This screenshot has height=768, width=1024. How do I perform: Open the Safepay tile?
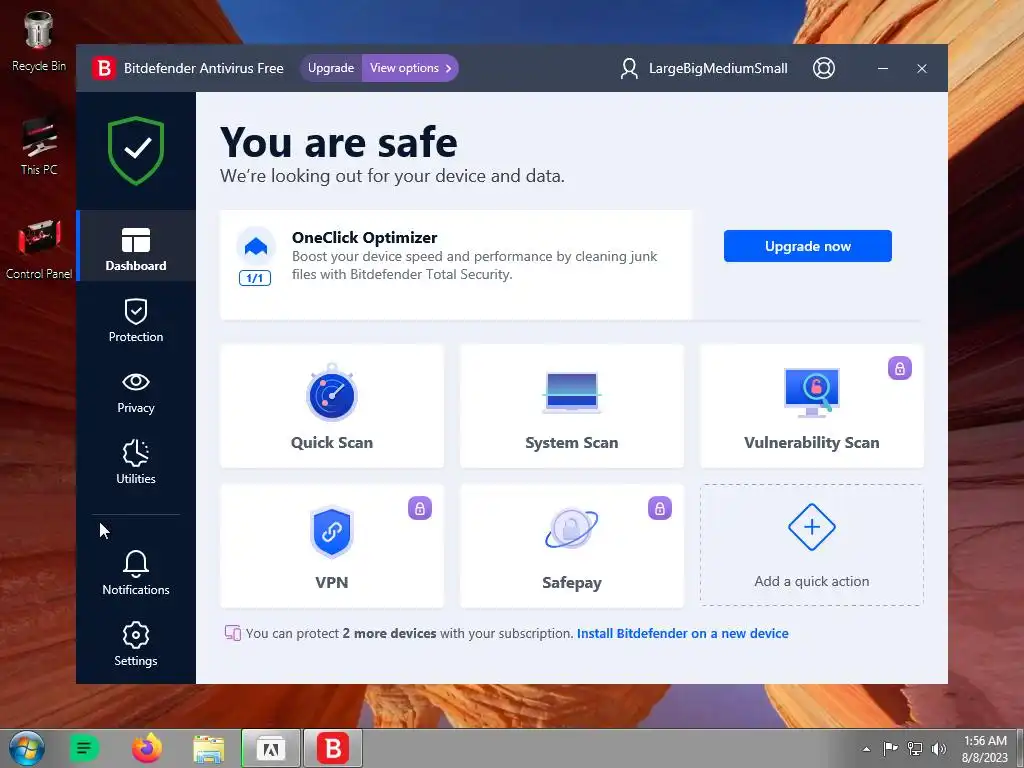571,545
